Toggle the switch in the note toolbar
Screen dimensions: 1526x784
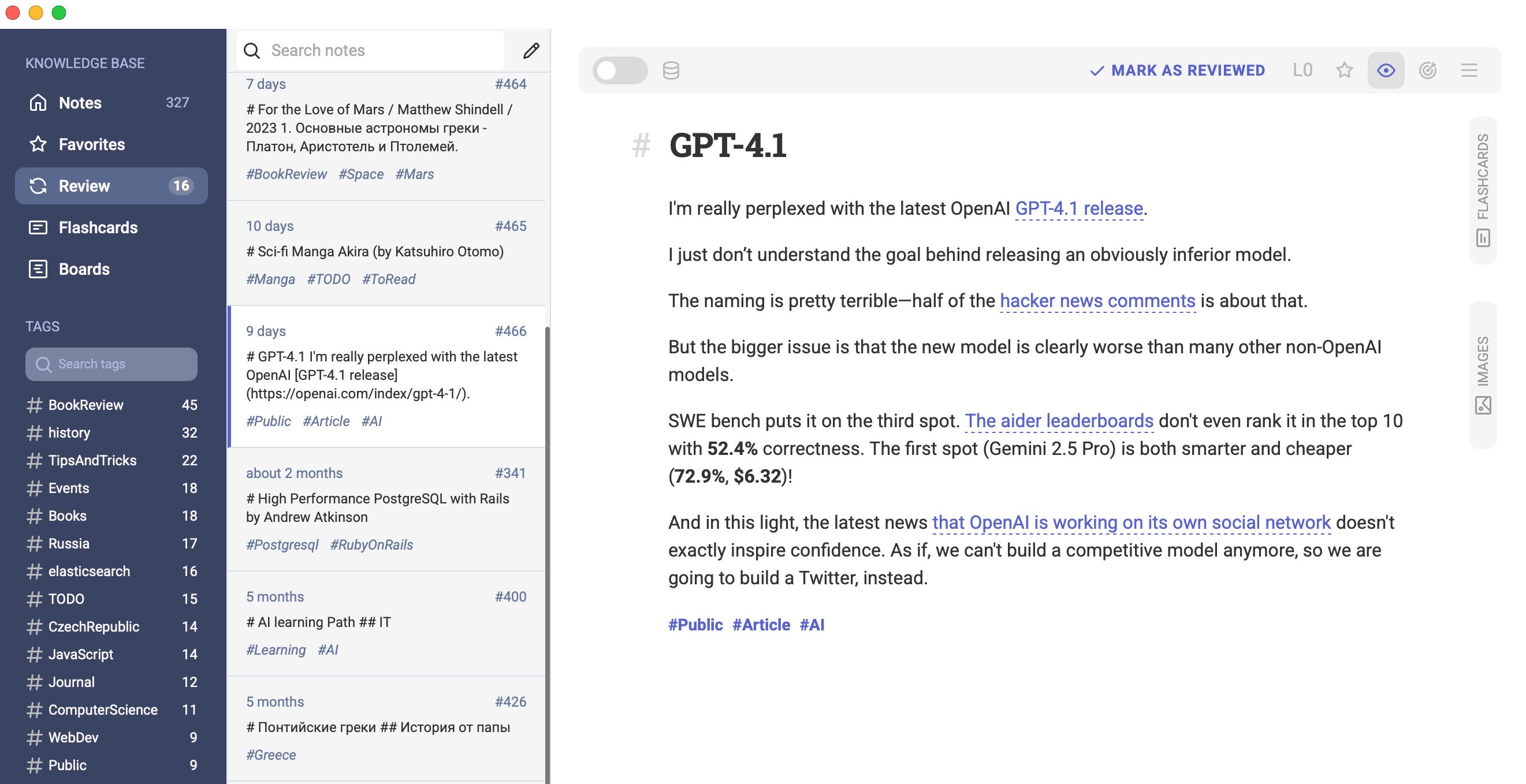(619, 70)
